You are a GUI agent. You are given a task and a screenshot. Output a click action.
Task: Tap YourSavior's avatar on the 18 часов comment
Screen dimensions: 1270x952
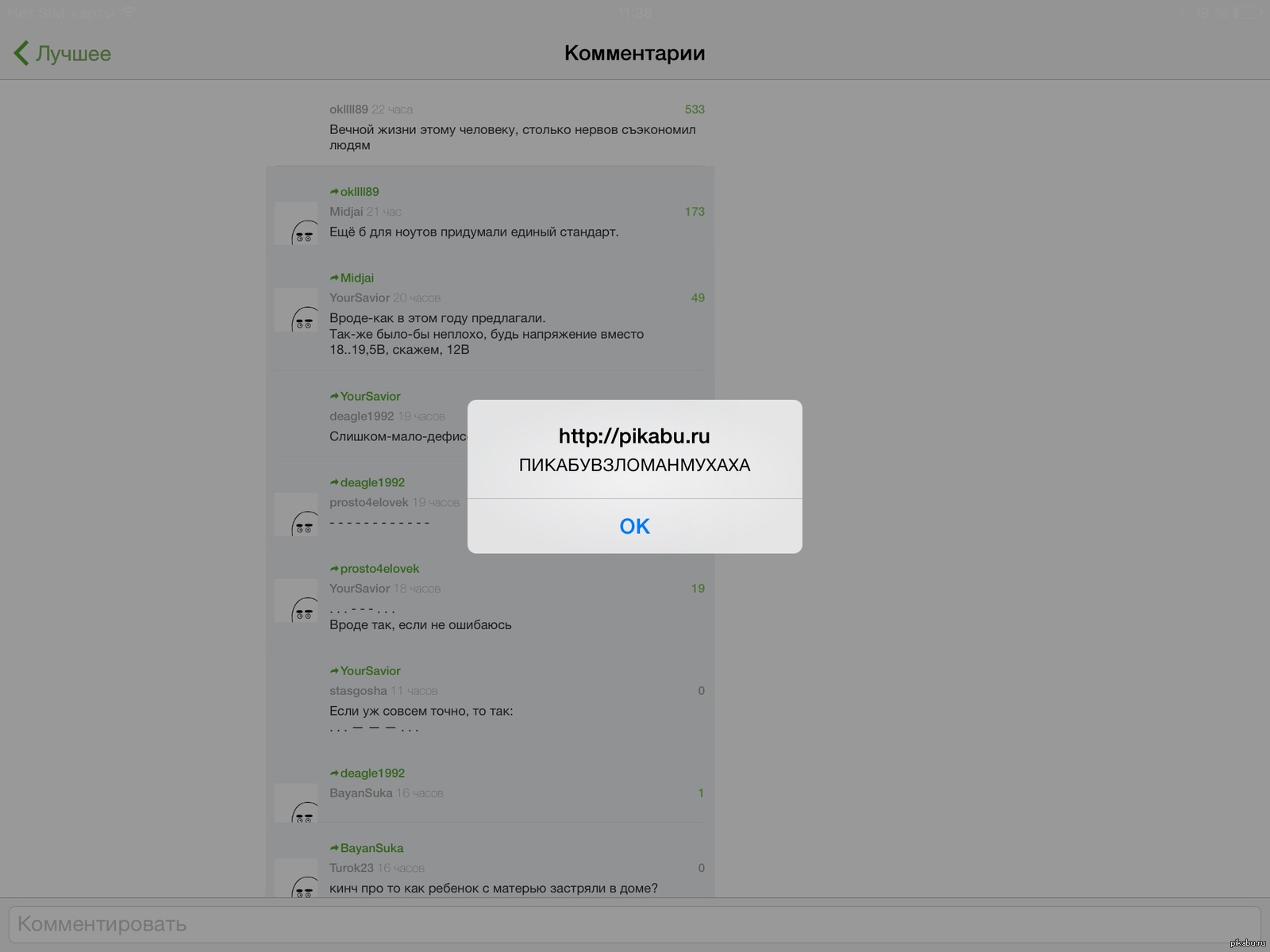[297, 601]
